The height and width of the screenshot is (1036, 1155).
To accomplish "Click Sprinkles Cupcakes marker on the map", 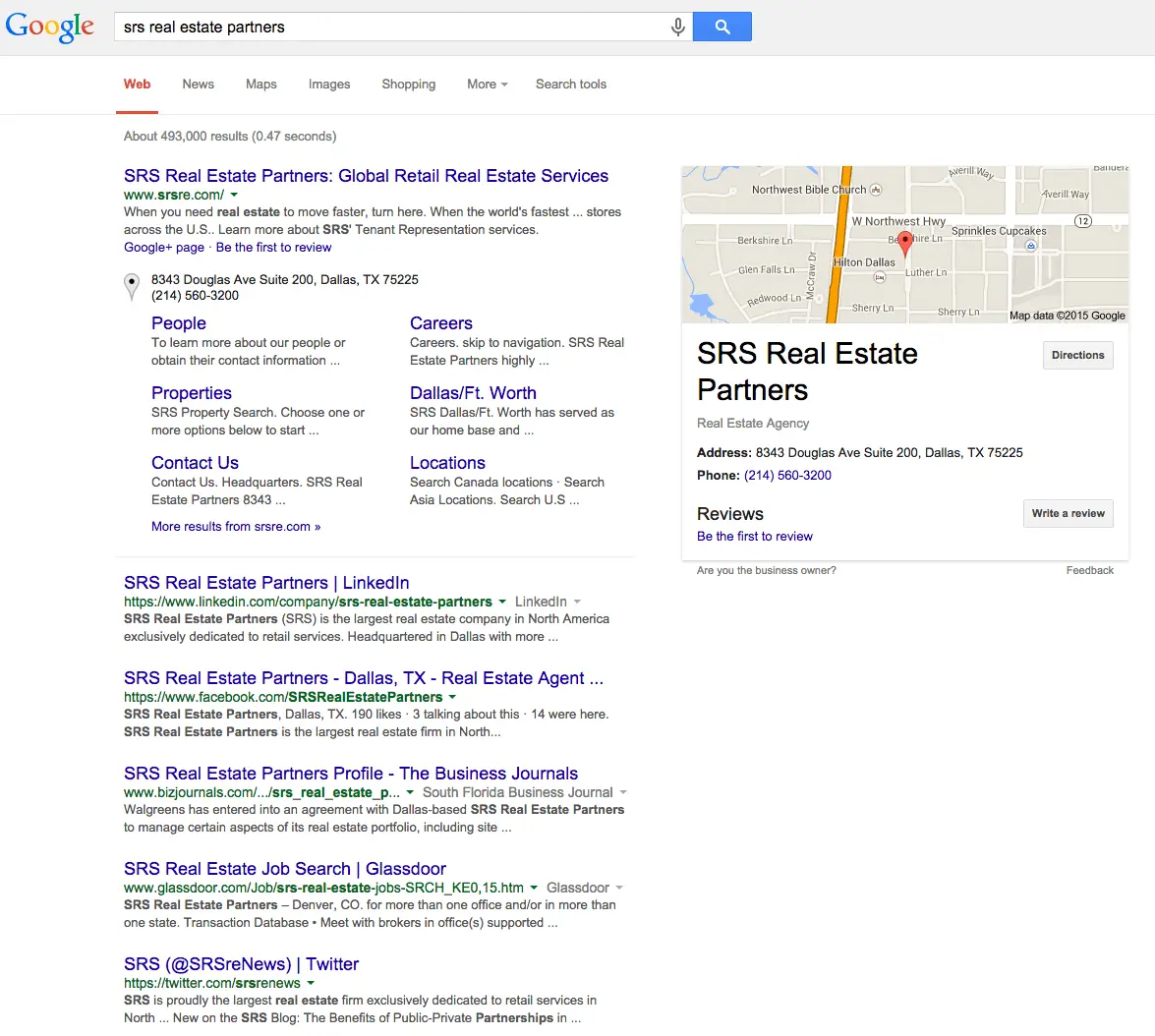I will 1031,246.
